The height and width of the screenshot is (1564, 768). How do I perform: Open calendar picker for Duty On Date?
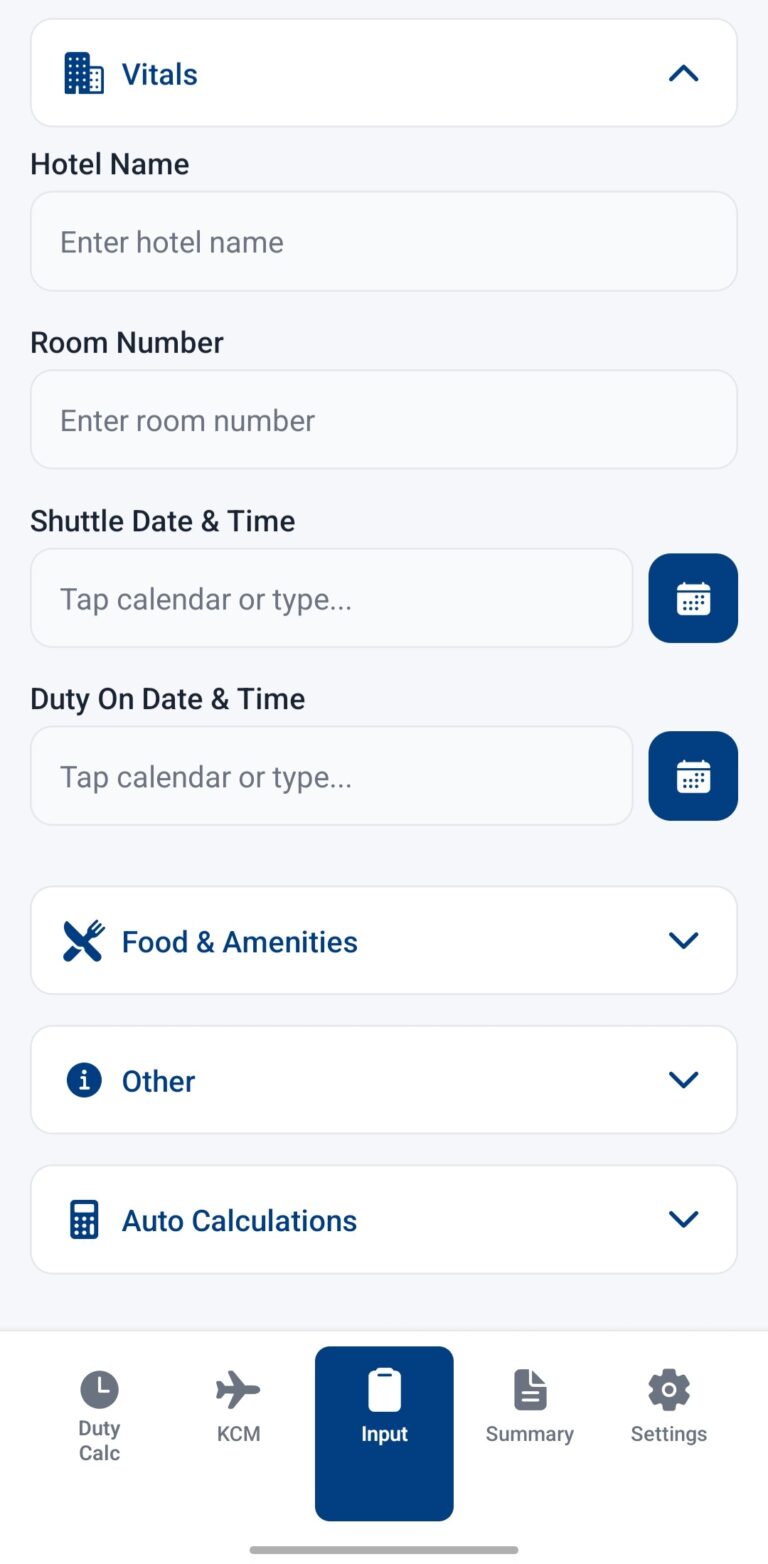click(x=693, y=776)
